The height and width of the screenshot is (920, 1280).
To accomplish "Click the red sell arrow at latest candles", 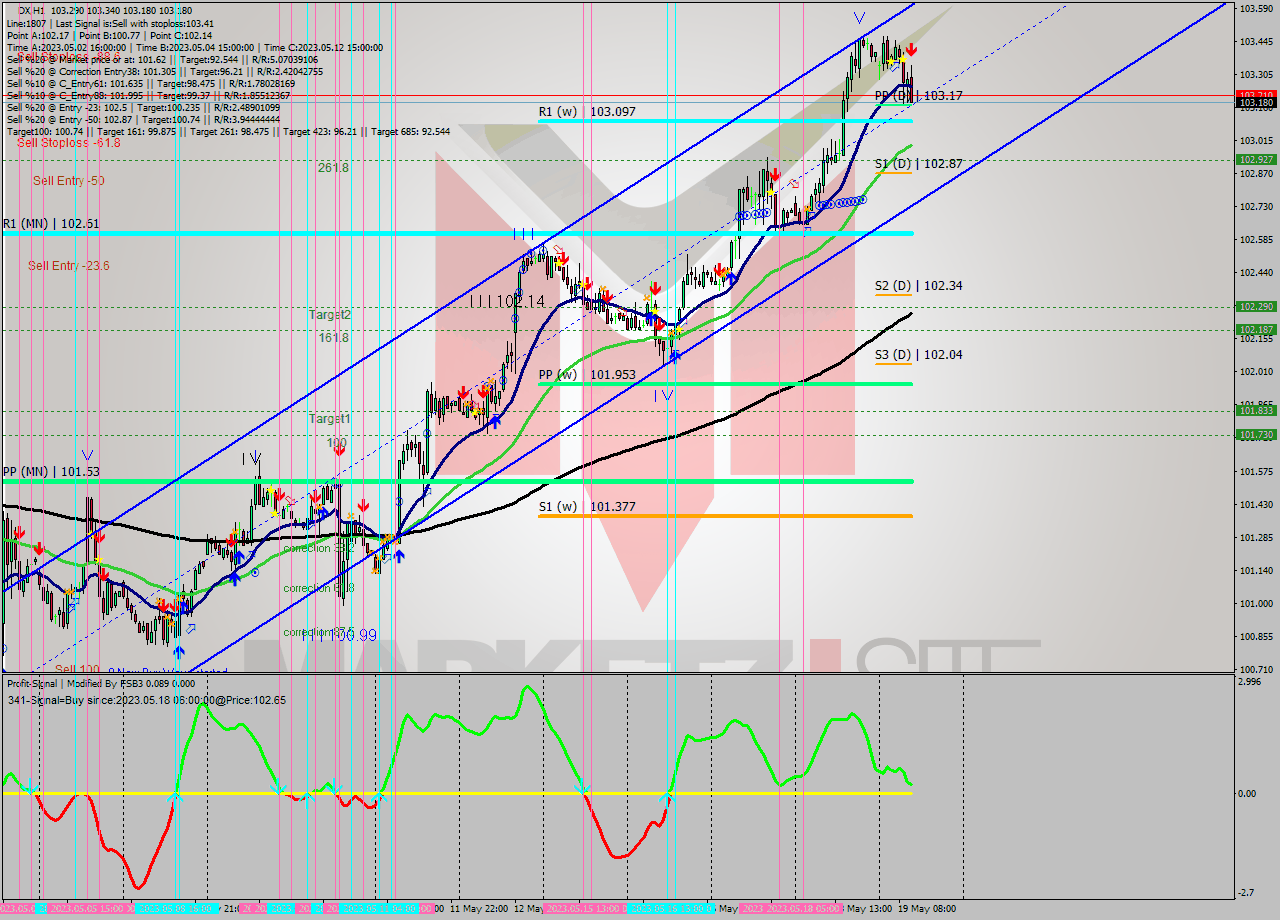I will pos(911,50).
